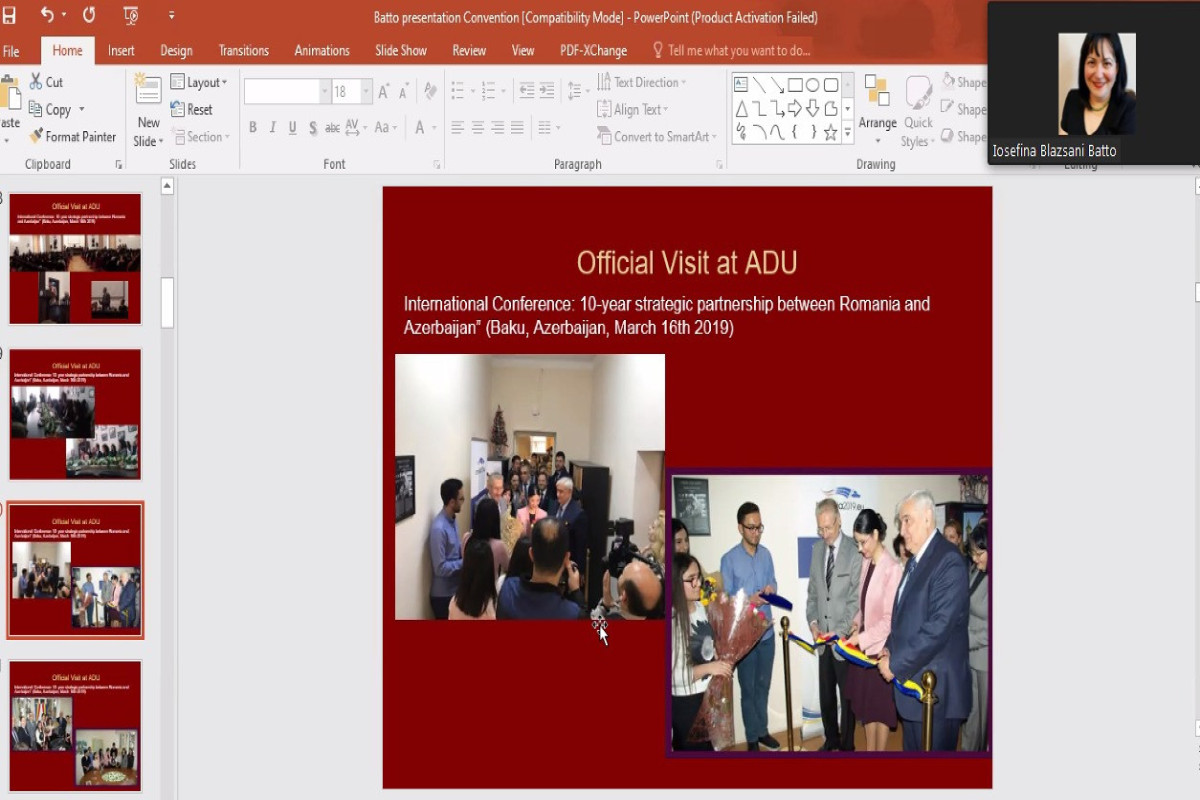Image resolution: width=1200 pixels, height=800 pixels.
Task: Click Clear All Formatting icon
Action: click(x=430, y=91)
